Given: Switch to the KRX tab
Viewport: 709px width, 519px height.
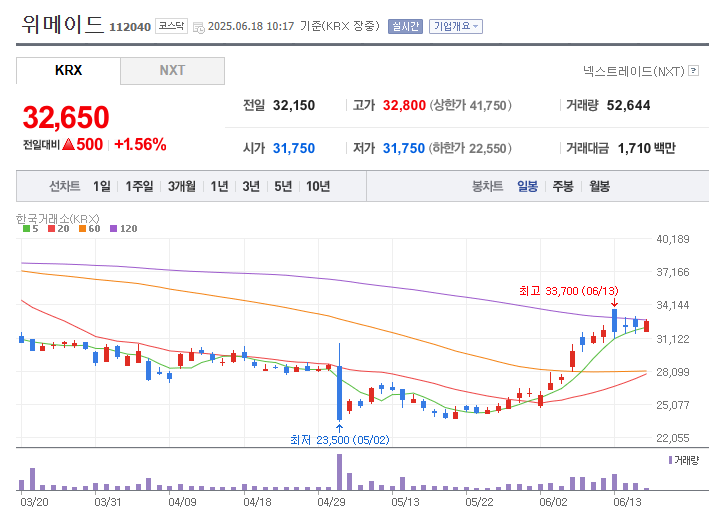Looking at the screenshot, I should click(x=68, y=71).
